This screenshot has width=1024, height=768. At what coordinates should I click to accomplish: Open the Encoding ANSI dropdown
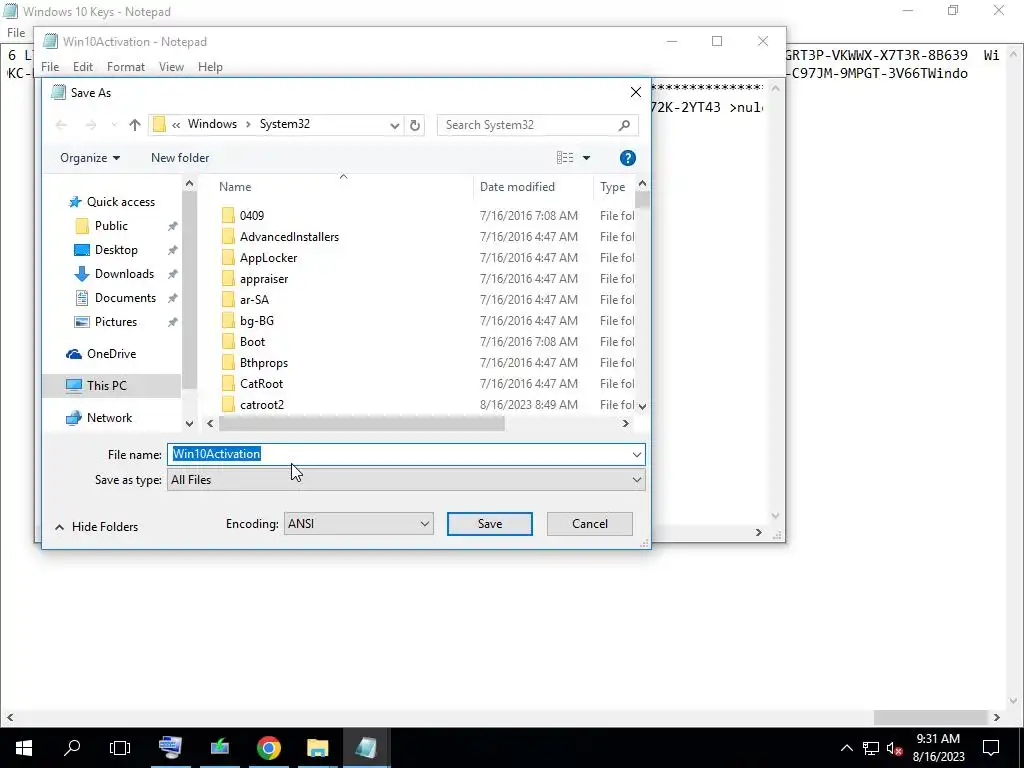tap(359, 524)
